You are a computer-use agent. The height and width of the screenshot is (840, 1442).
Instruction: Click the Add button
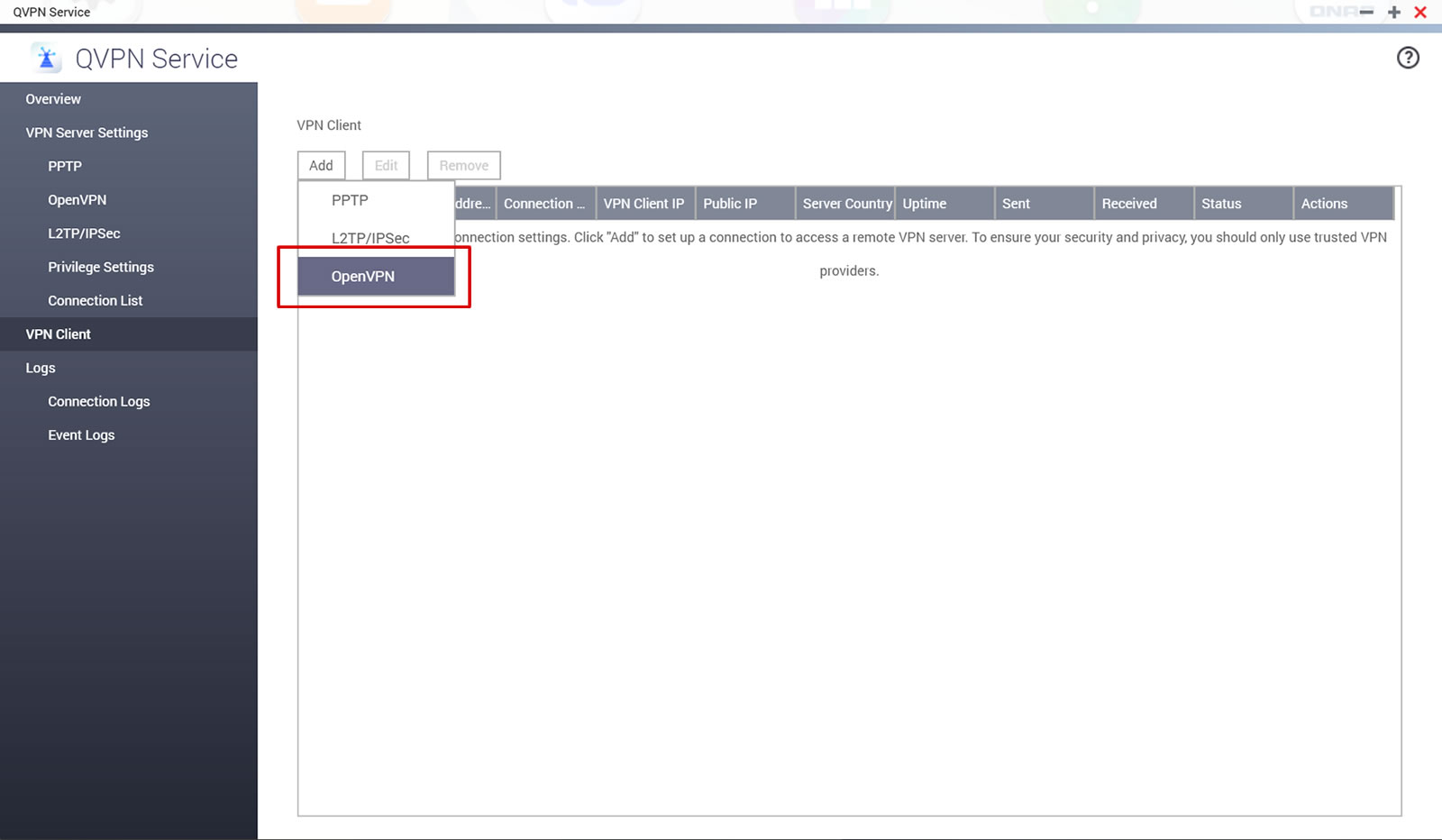click(322, 165)
